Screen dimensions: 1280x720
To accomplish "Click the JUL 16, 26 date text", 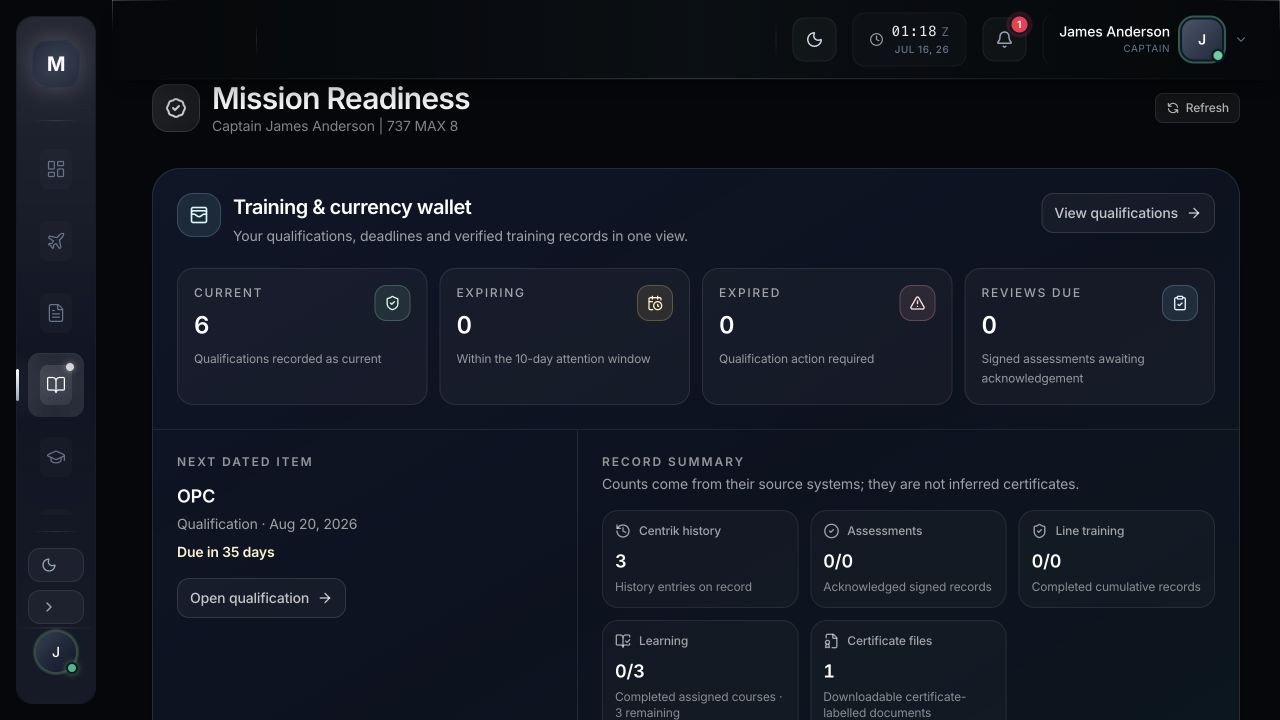I will pos(922,49).
